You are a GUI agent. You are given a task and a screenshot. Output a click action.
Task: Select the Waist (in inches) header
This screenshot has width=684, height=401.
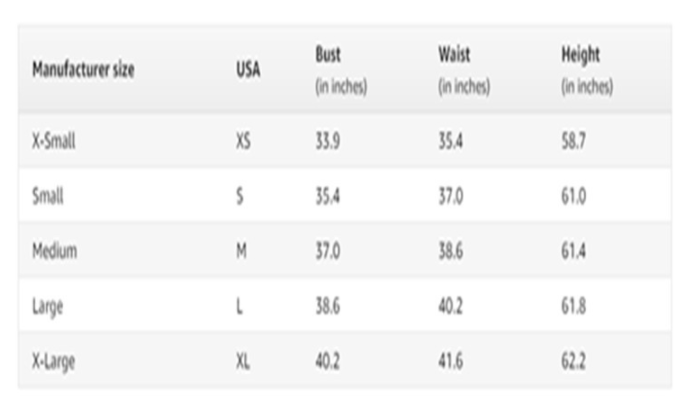click(464, 70)
